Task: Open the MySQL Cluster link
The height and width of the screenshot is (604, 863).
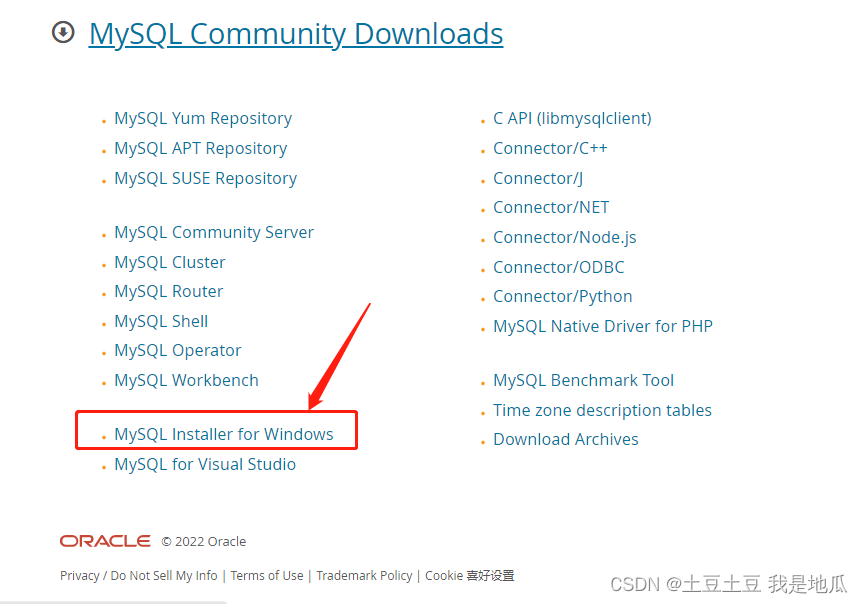Action: click(x=170, y=262)
